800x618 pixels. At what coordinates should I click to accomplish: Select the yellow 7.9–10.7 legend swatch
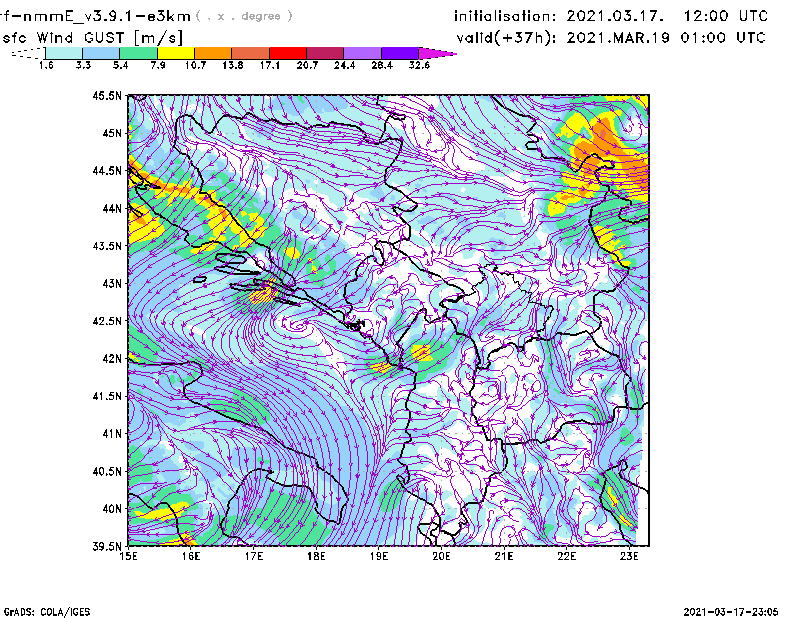(176, 53)
